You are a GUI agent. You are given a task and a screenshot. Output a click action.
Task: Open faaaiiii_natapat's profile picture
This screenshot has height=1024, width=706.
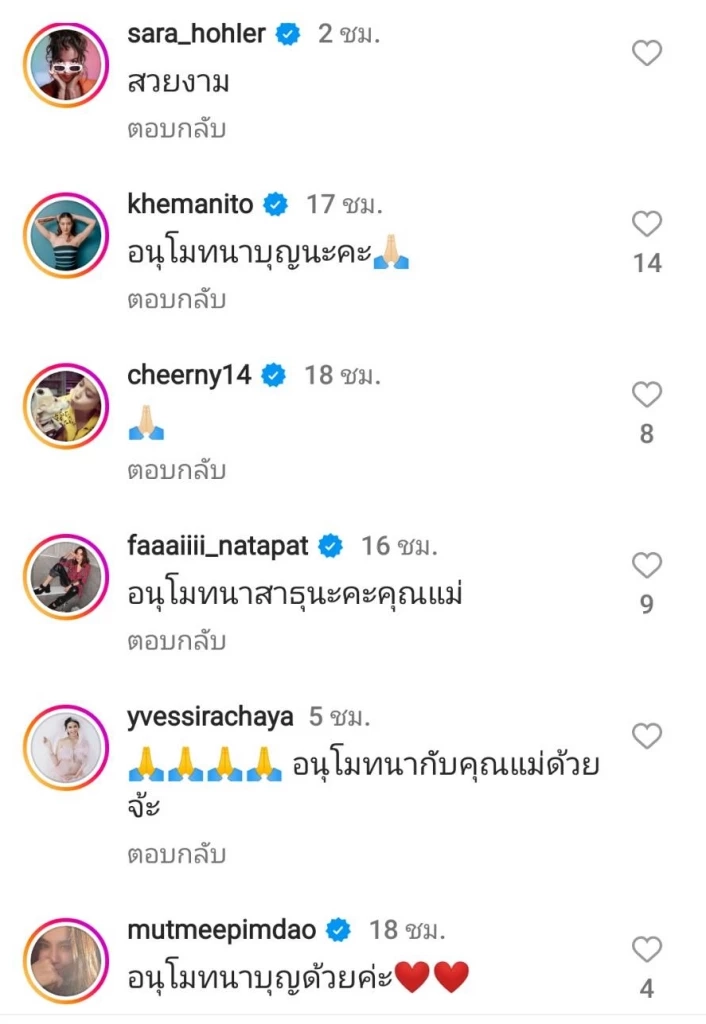pyautogui.click(x=65, y=577)
